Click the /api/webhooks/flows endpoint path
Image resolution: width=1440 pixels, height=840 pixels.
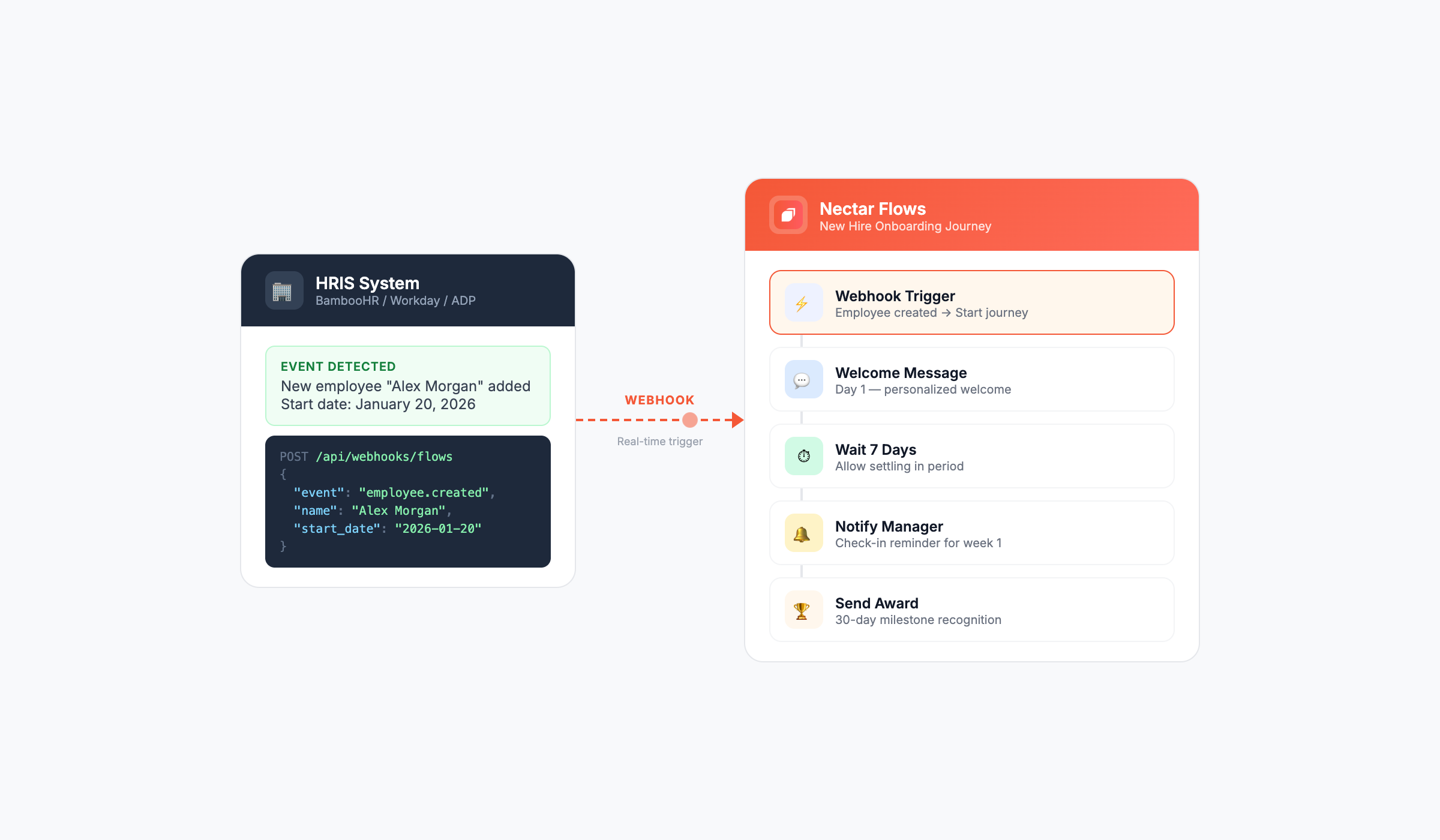pyautogui.click(x=384, y=457)
